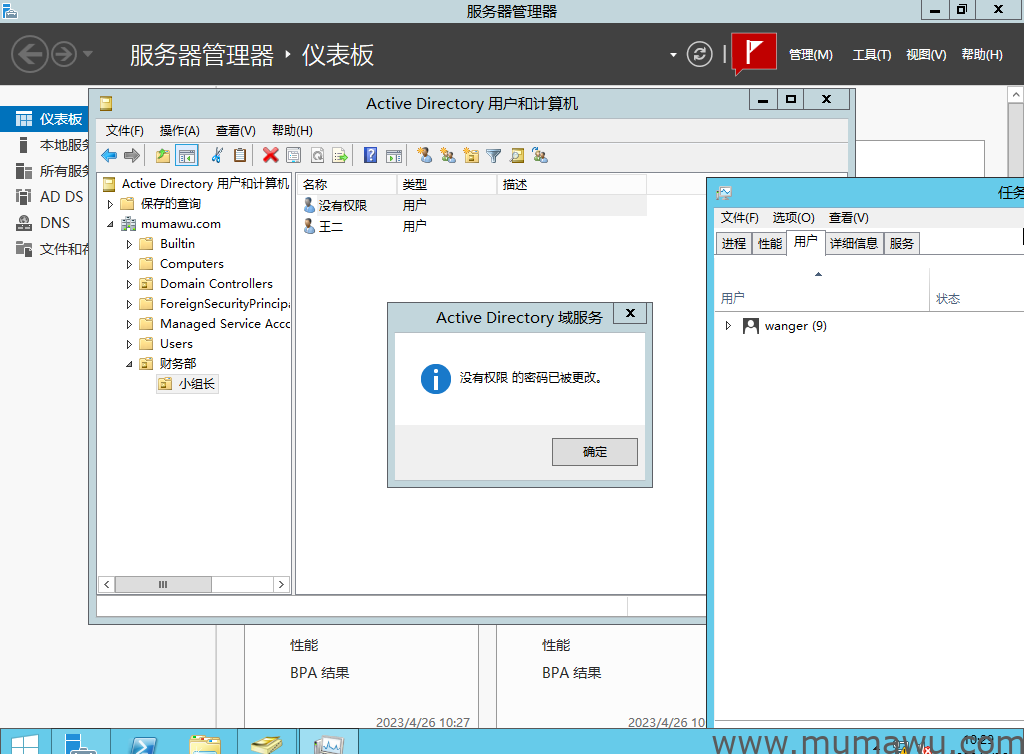Expand the Domain Controllers node
The height and width of the screenshot is (754, 1024).
(129, 284)
